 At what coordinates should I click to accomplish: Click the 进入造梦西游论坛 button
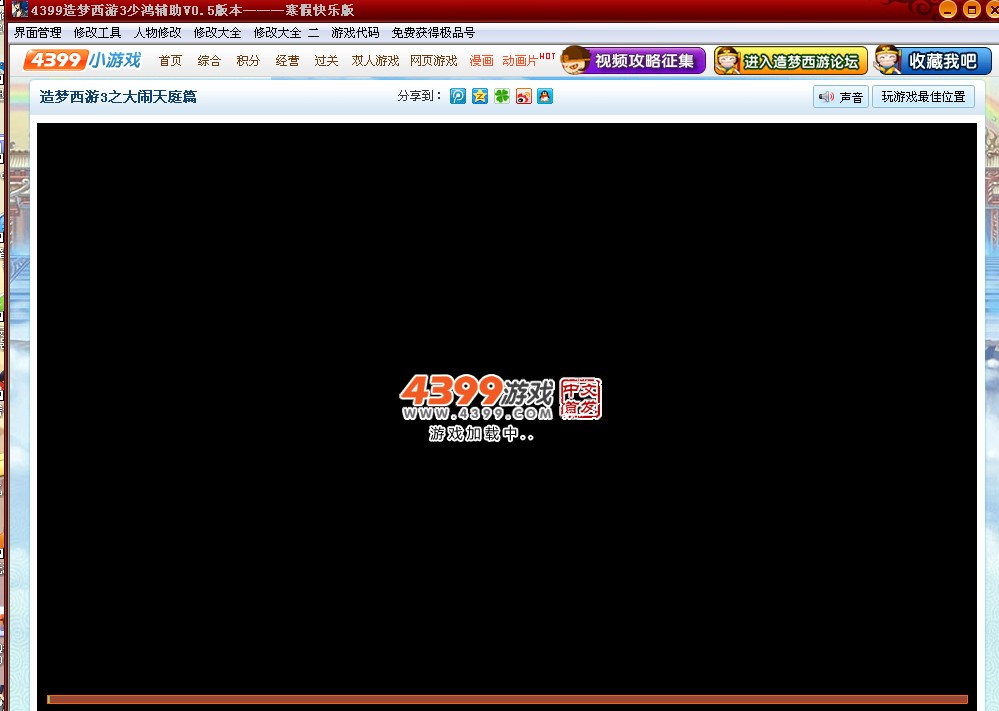pyautogui.click(x=791, y=61)
